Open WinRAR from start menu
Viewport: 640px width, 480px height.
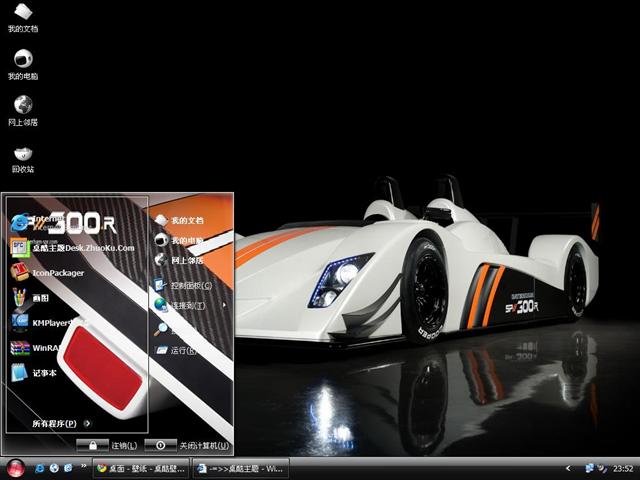click(37, 348)
